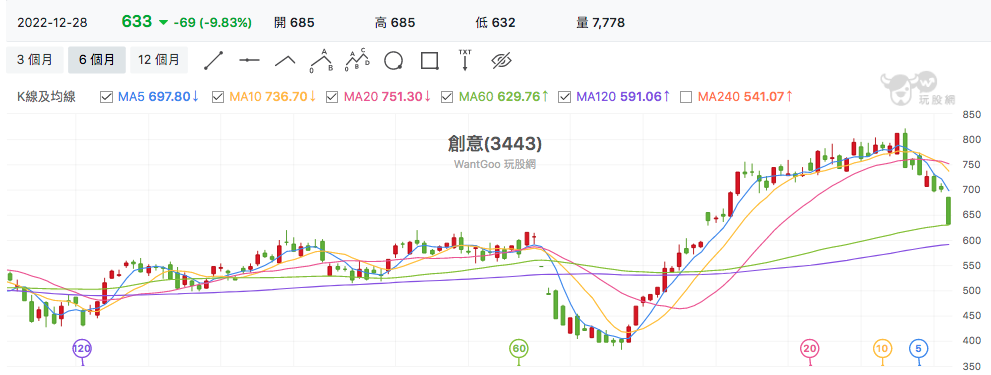991x375 pixels.
Task: Click the WantGoo 玩股網 subtitle text
Action: [495, 164]
